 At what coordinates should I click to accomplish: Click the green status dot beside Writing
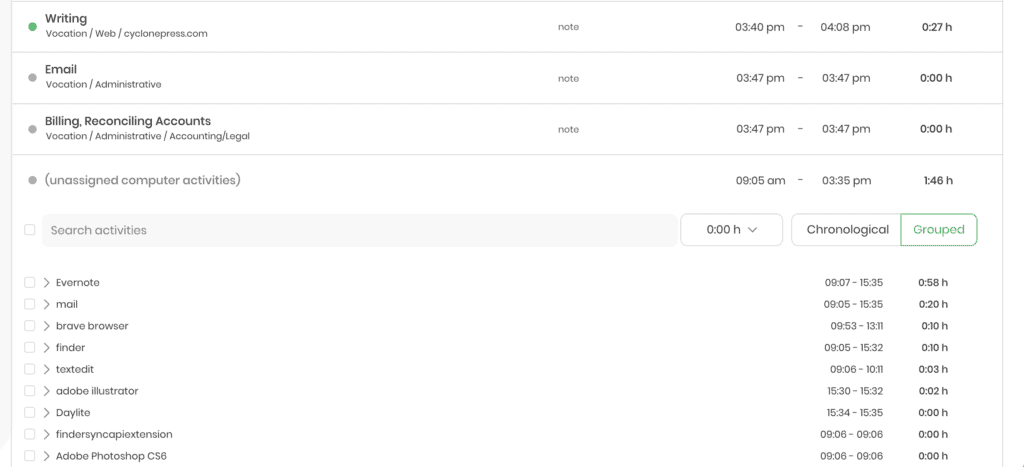click(32, 27)
